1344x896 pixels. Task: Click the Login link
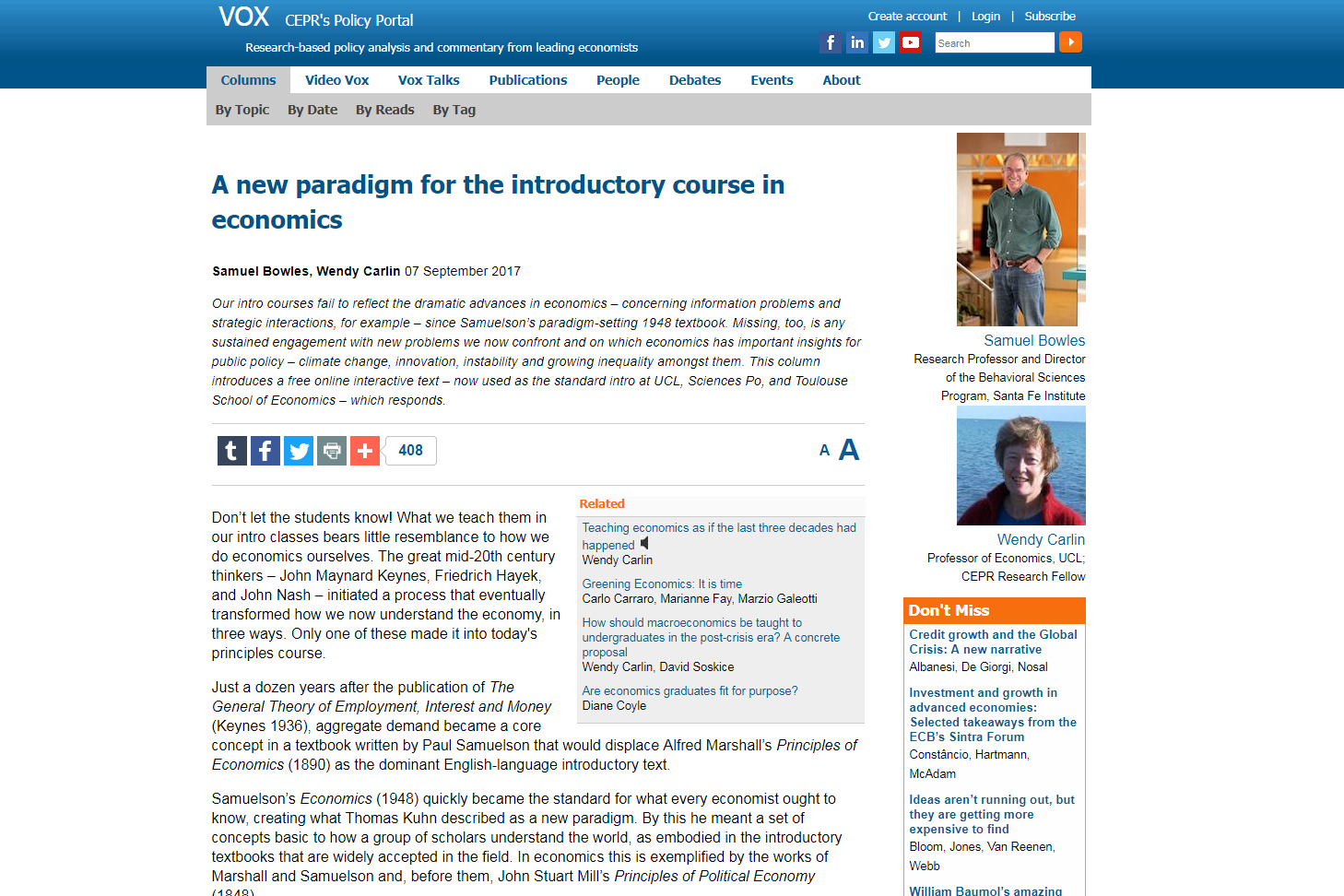point(985,17)
